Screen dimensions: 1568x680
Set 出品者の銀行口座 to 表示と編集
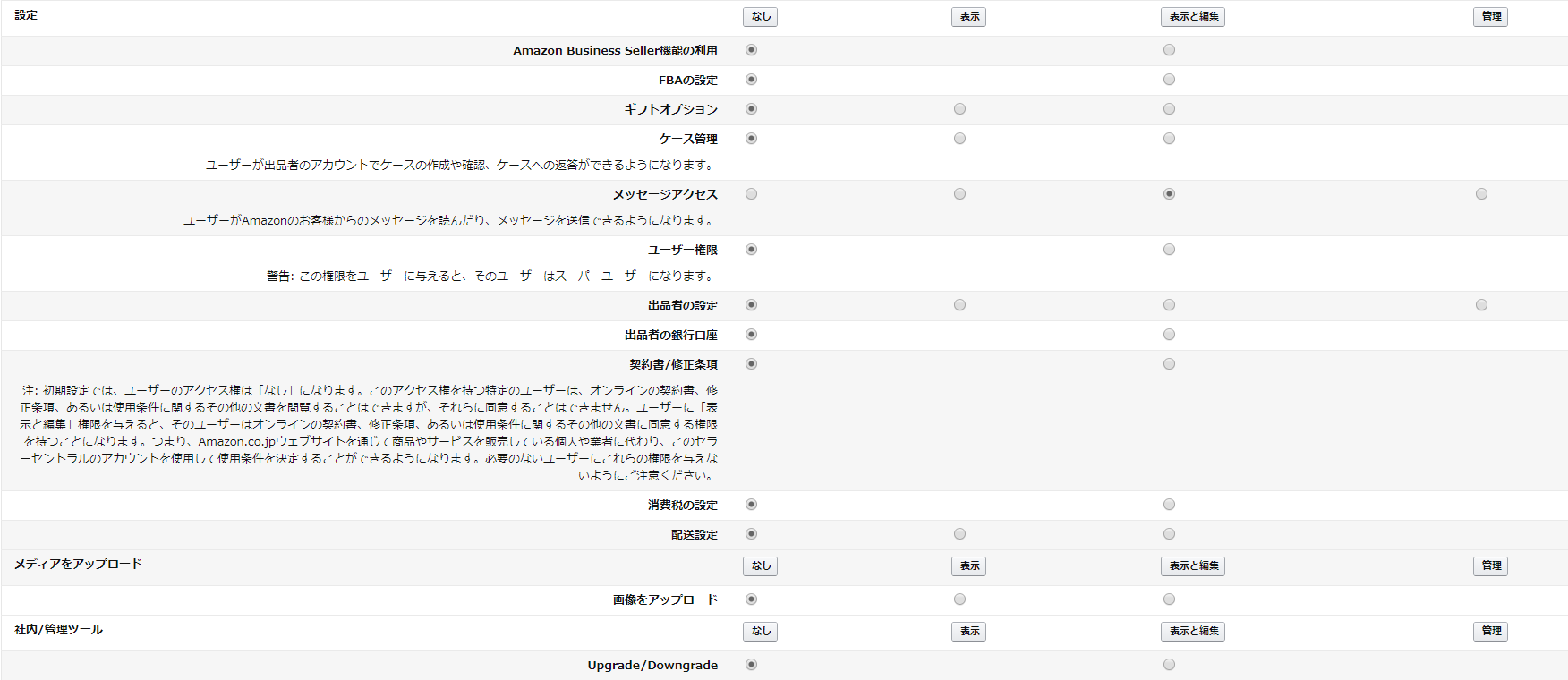coord(1169,335)
